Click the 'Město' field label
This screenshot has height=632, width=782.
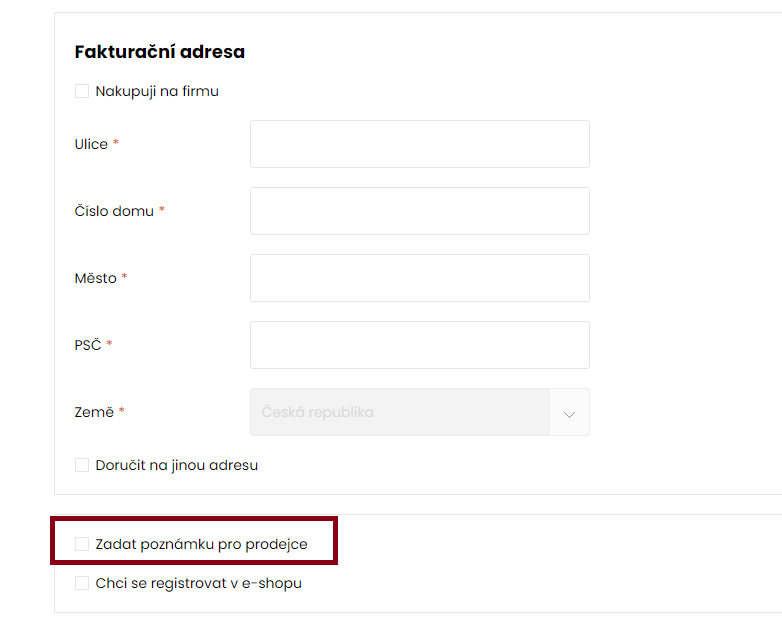(96, 278)
